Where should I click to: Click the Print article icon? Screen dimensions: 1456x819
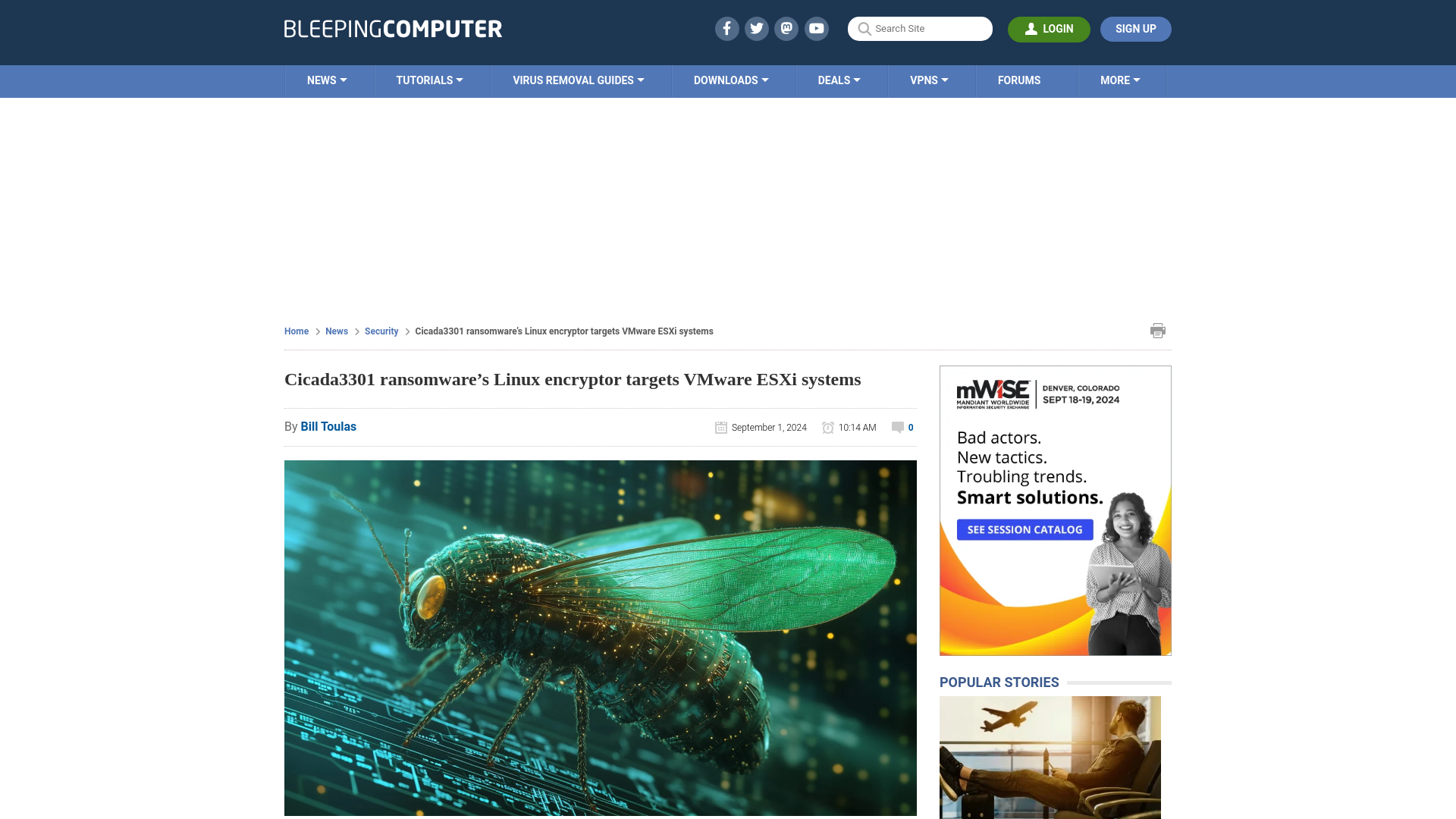tap(1158, 330)
